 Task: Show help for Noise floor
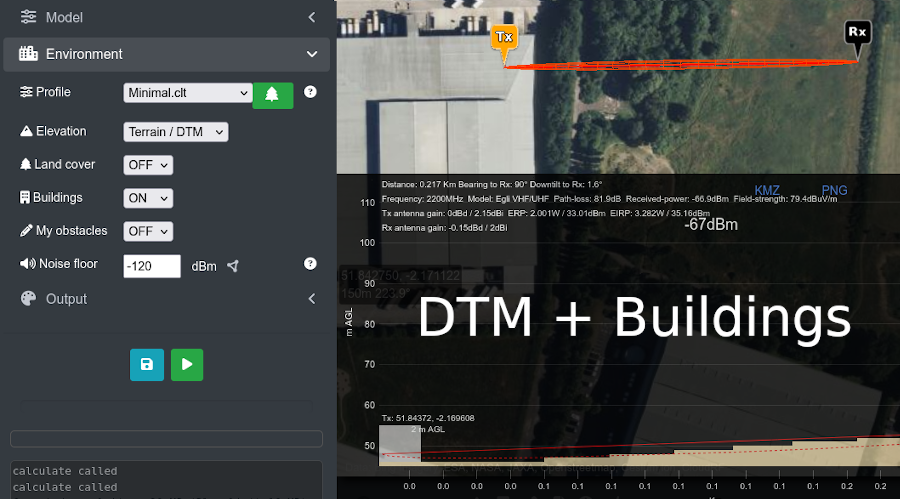pos(310,264)
